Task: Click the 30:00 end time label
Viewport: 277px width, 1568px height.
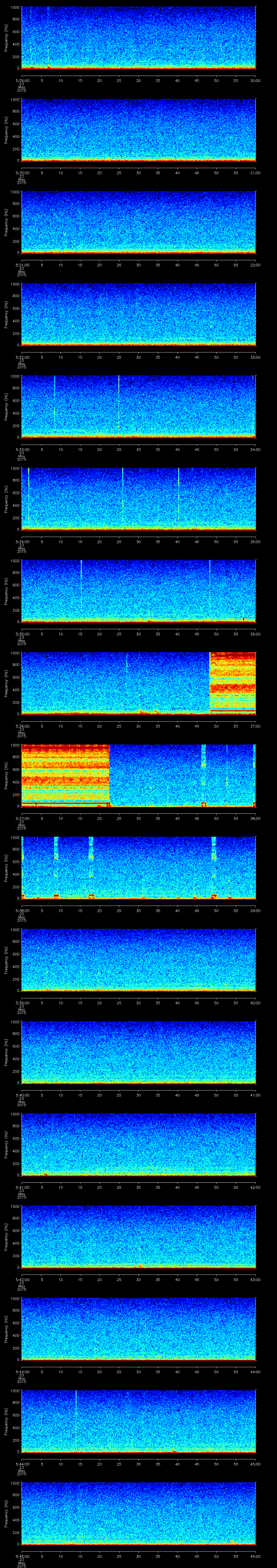Action: (255, 80)
